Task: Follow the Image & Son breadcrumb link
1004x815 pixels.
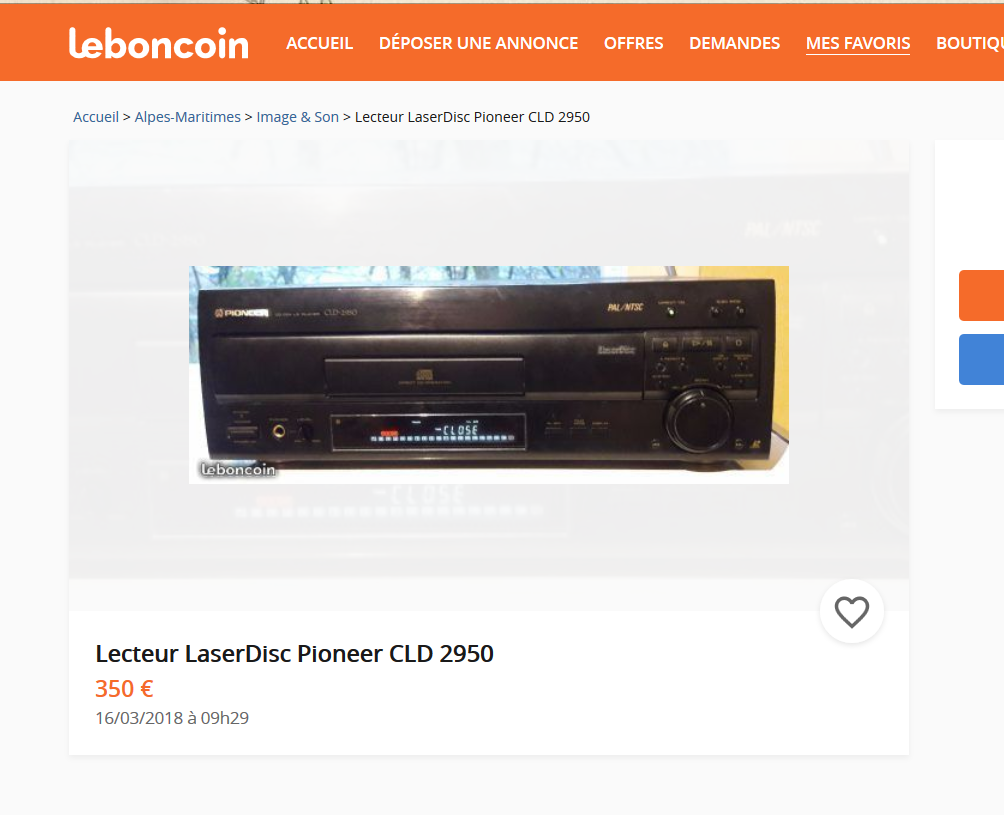Action: pos(298,117)
